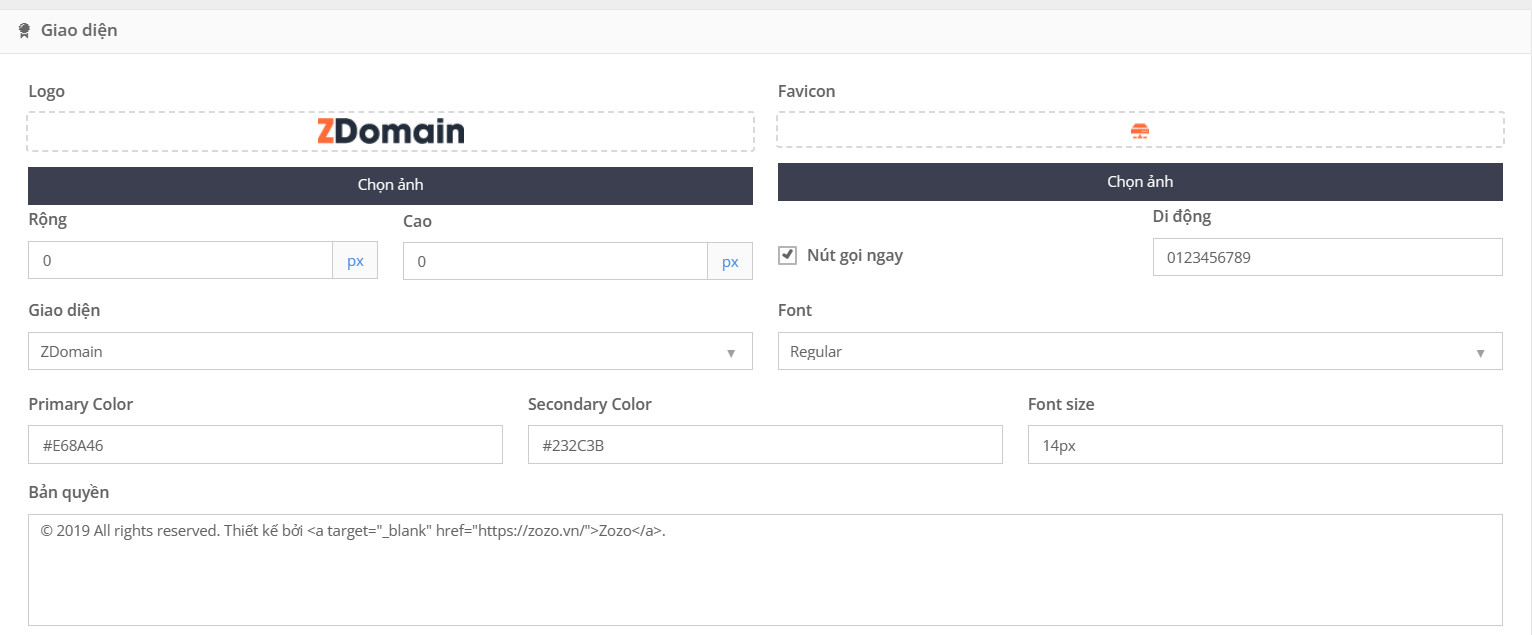This screenshot has width=1532, height=635.
Task: Expand the Font Regular dropdown
Action: click(1140, 351)
